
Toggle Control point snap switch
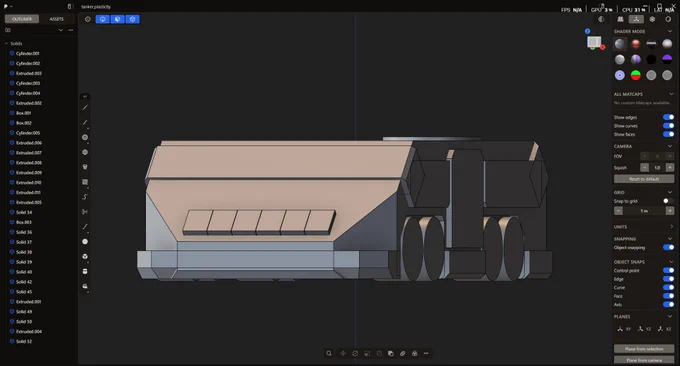click(668, 270)
